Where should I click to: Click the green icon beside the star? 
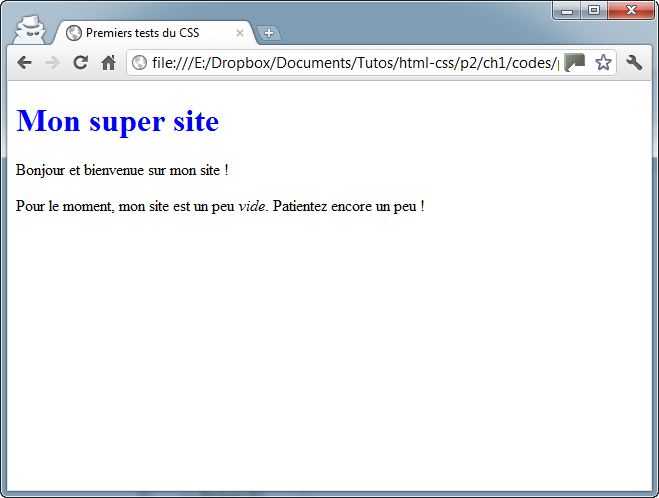pyautogui.click(x=574, y=63)
